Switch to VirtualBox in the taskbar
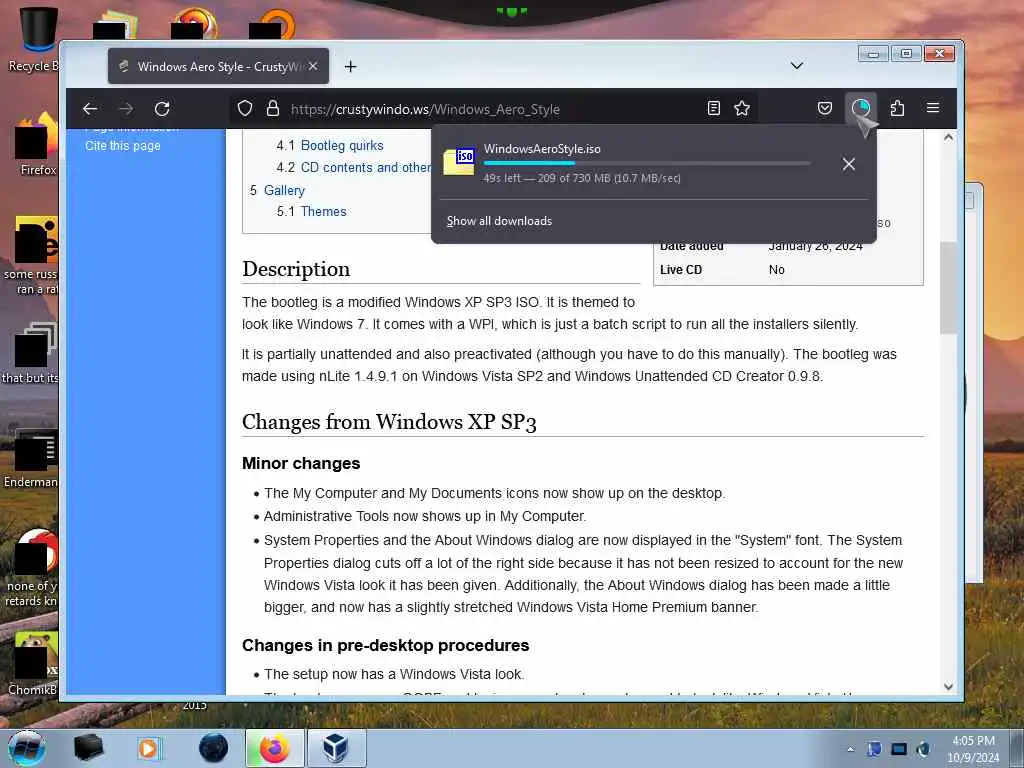 point(336,748)
